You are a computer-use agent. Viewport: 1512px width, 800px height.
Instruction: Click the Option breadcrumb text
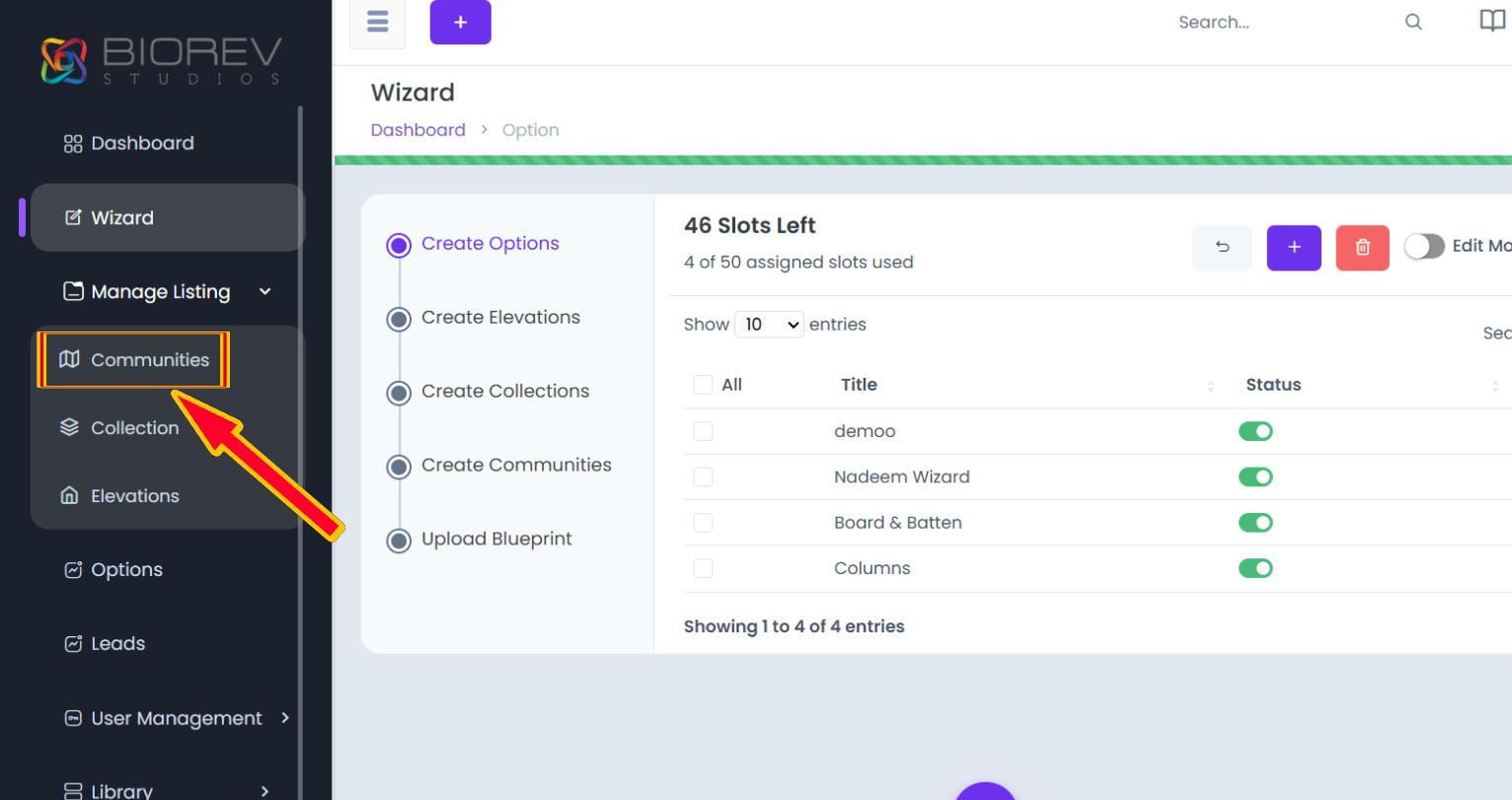click(530, 130)
